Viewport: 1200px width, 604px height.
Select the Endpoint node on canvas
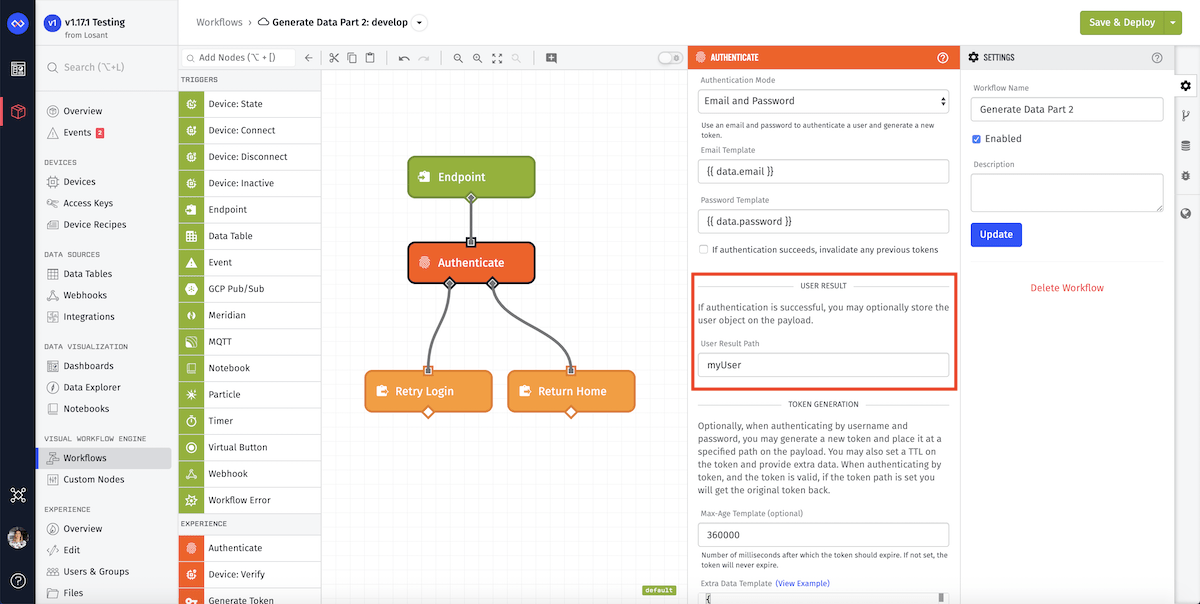471,177
